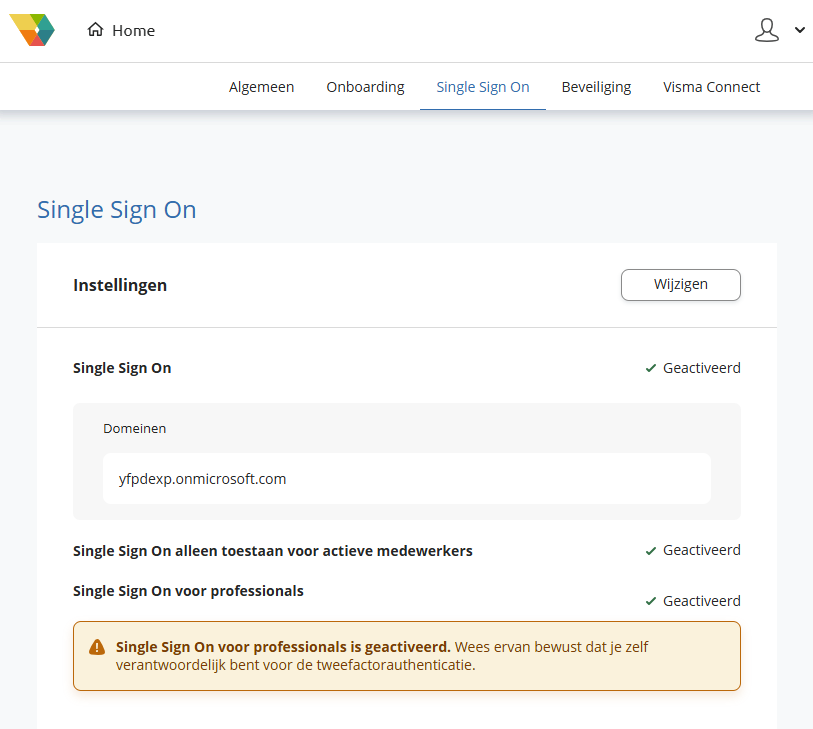Viewport: 813px width, 729px height.
Task: Click the Wijzigen button
Action: [680, 285]
